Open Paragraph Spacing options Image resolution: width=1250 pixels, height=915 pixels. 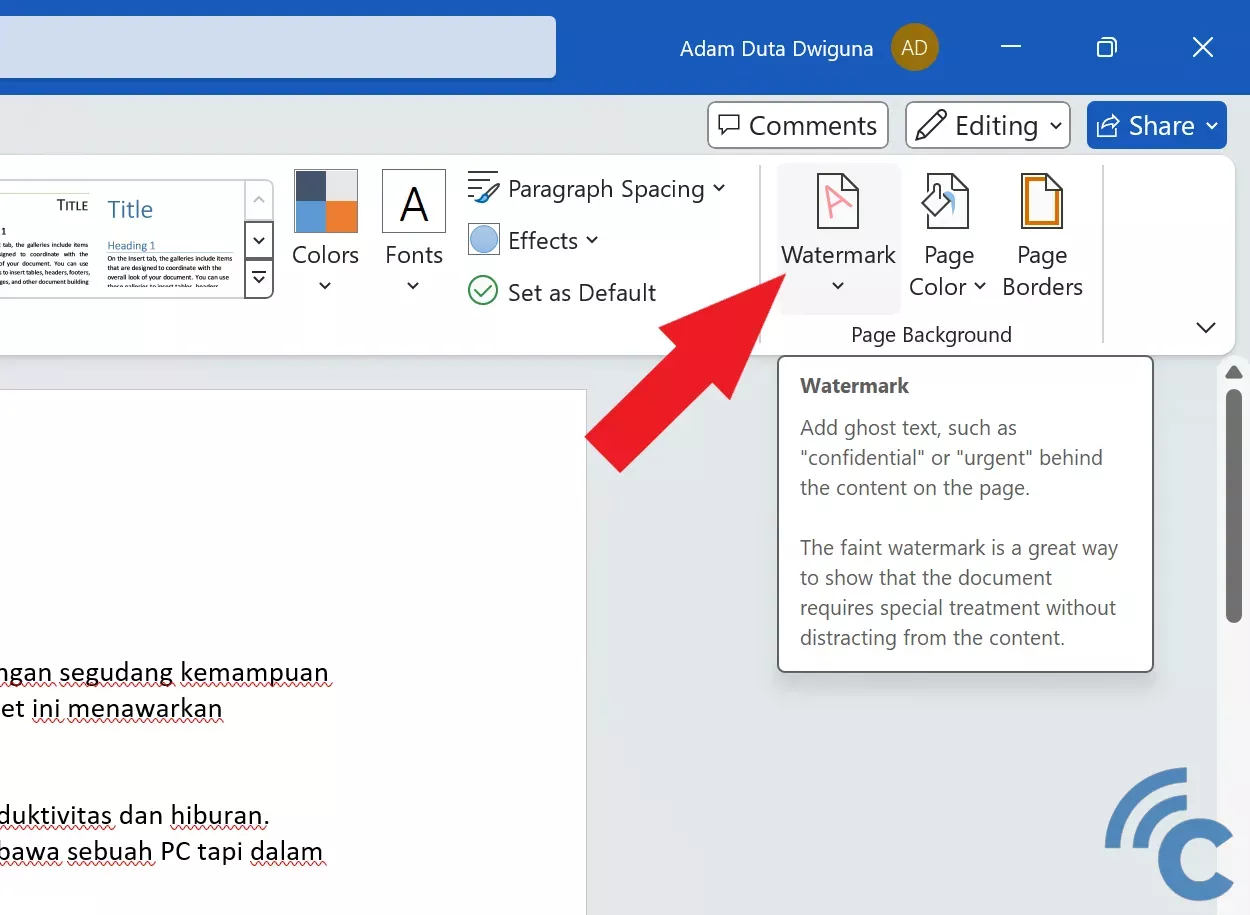coord(597,188)
